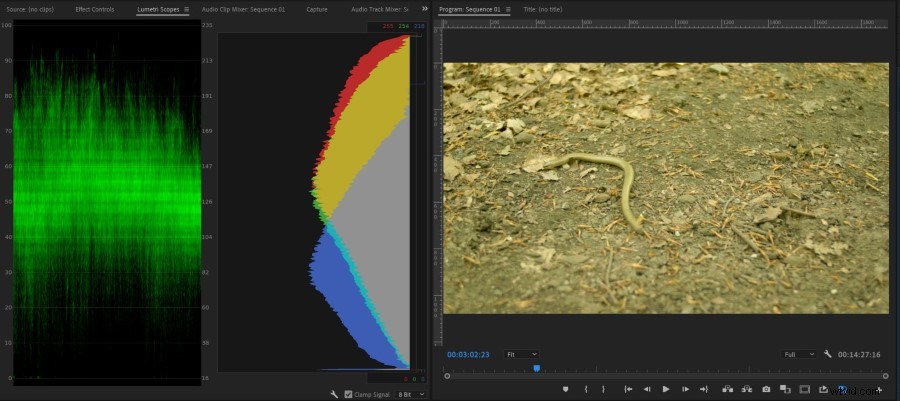
Task: Open Audio Track Mixer tab
Action: coord(379,10)
